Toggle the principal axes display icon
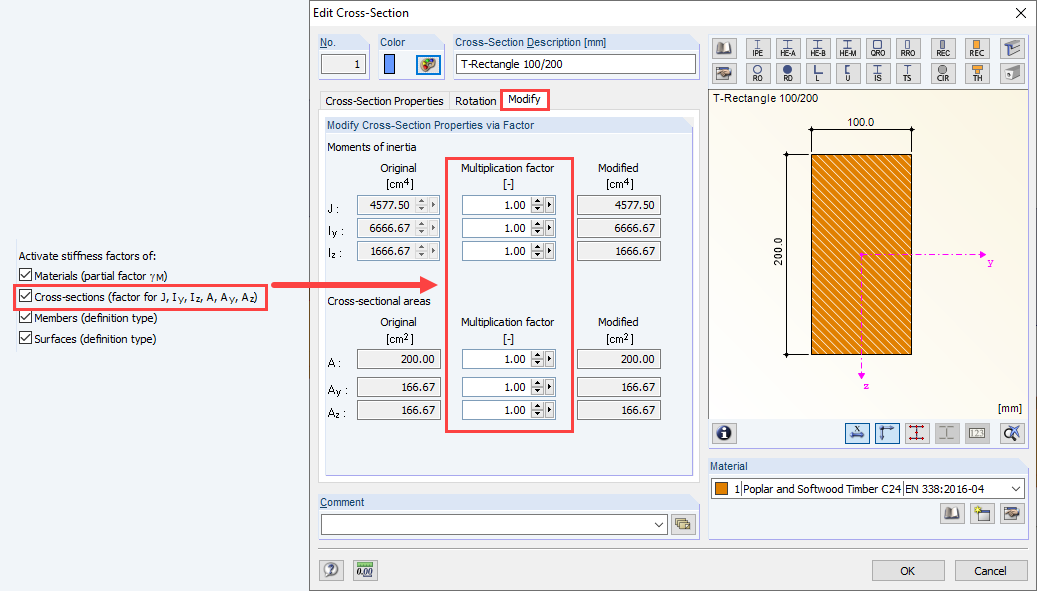1037x591 pixels. tap(887, 433)
